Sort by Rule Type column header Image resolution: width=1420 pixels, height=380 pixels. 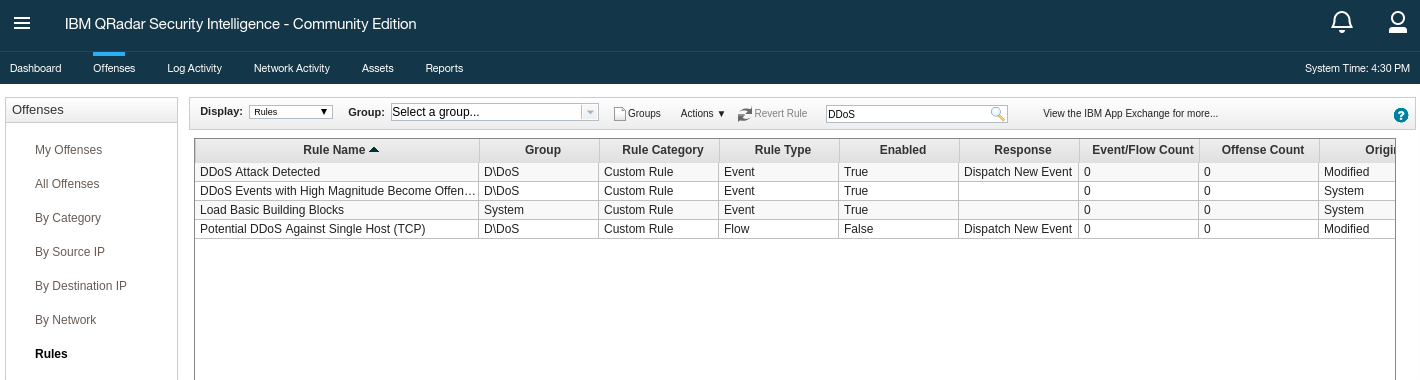pos(780,150)
